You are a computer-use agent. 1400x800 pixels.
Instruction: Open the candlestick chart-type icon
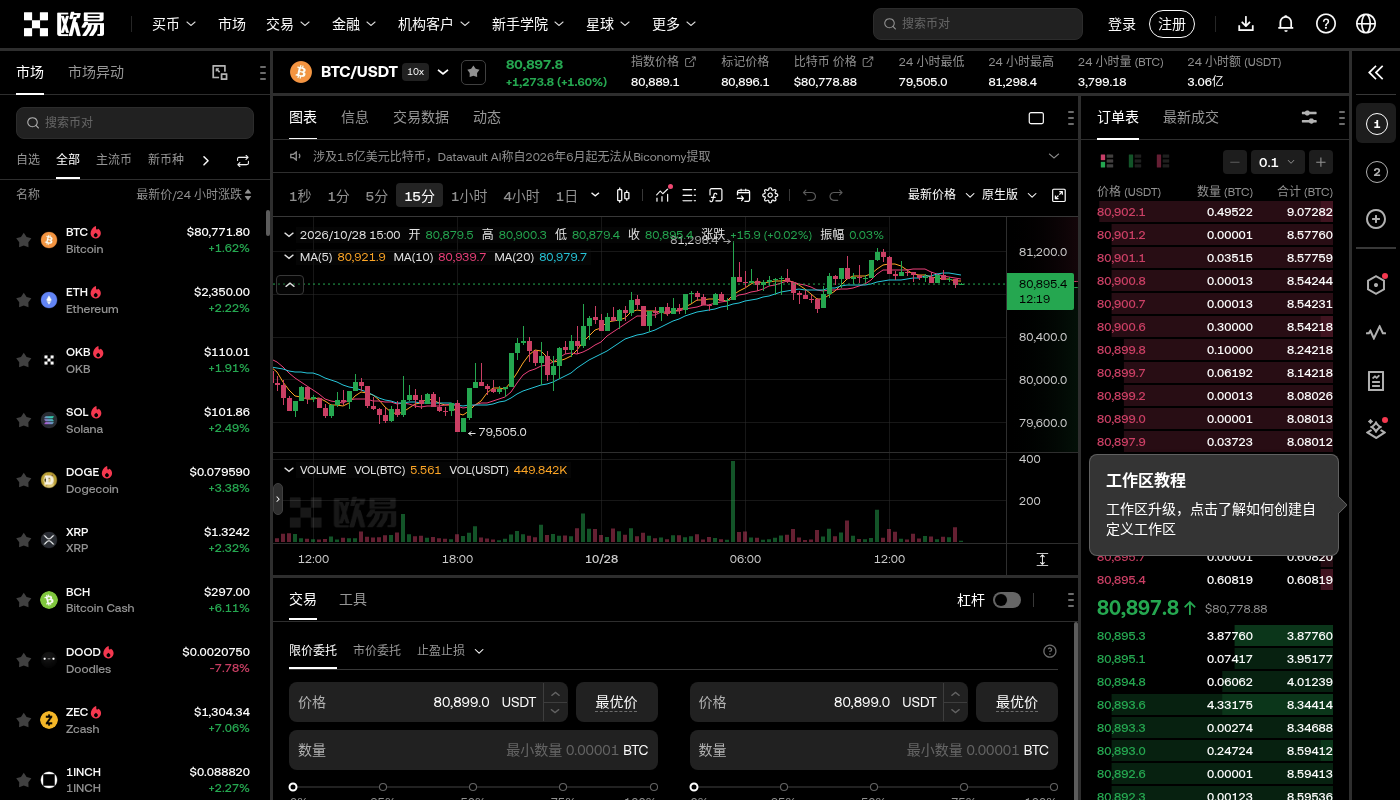(623, 195)
